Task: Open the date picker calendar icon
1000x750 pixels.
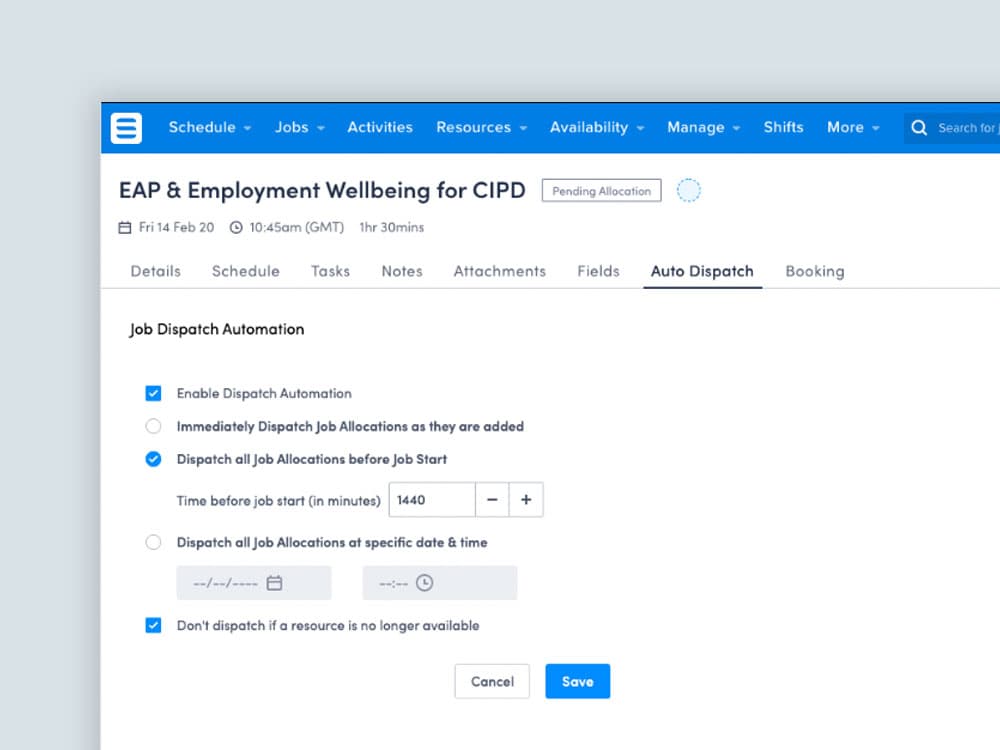Action: pyautogui.click(x=274, y=583)
